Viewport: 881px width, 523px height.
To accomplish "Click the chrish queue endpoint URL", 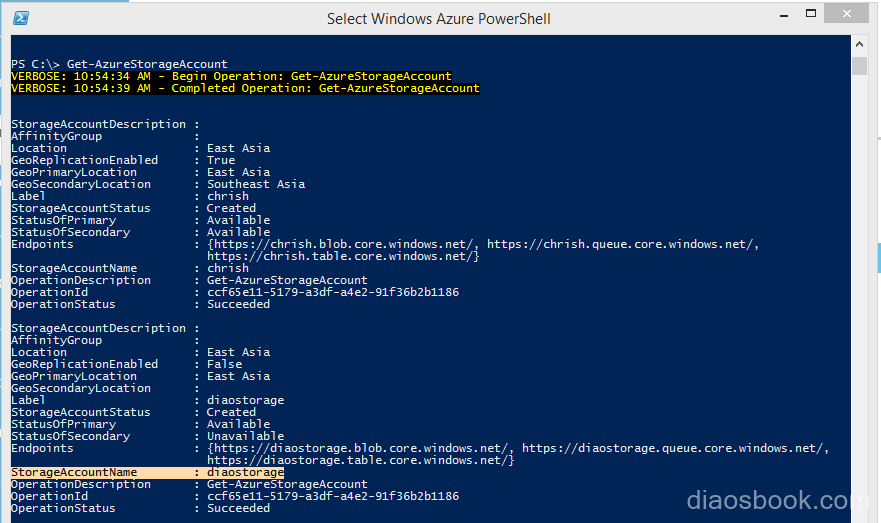I will [621, 244].
